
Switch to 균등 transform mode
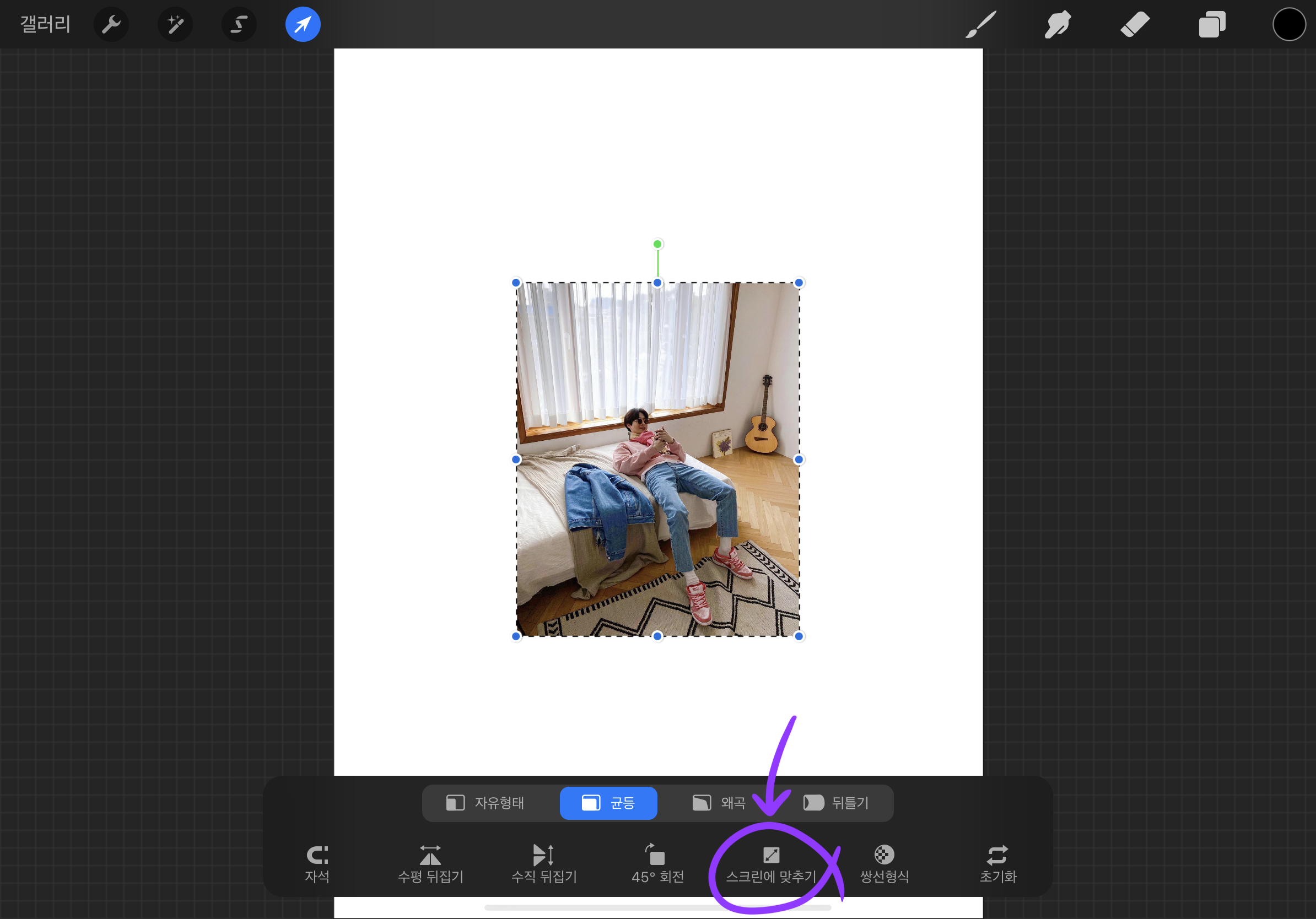click(608, 803)
